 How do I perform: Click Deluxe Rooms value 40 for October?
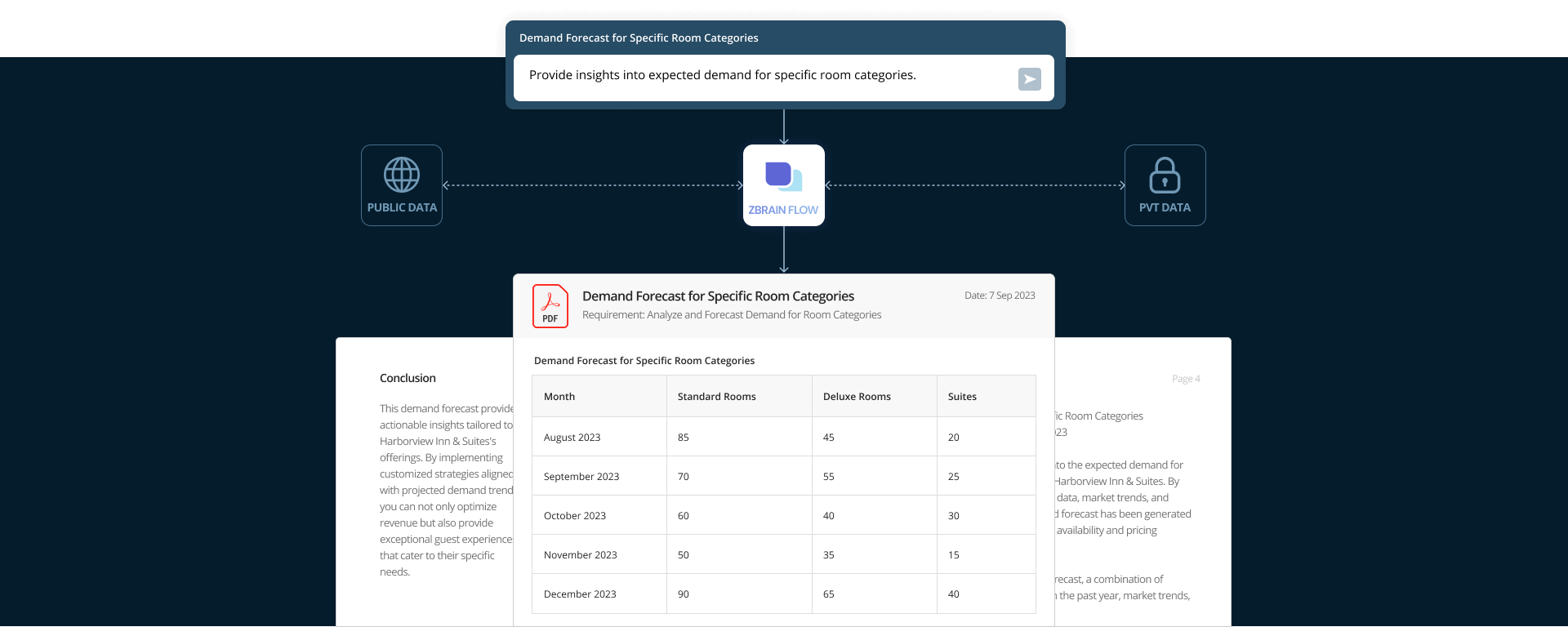pos(829,516)
